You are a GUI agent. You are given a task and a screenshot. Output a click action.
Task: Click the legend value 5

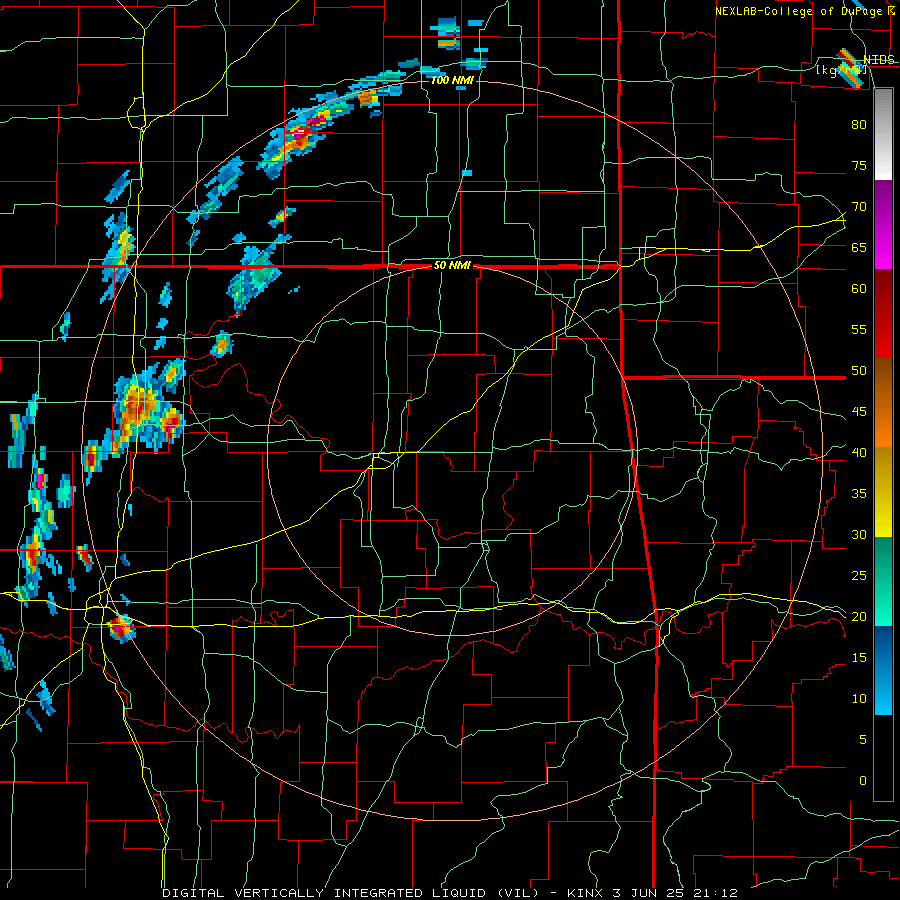863,740
